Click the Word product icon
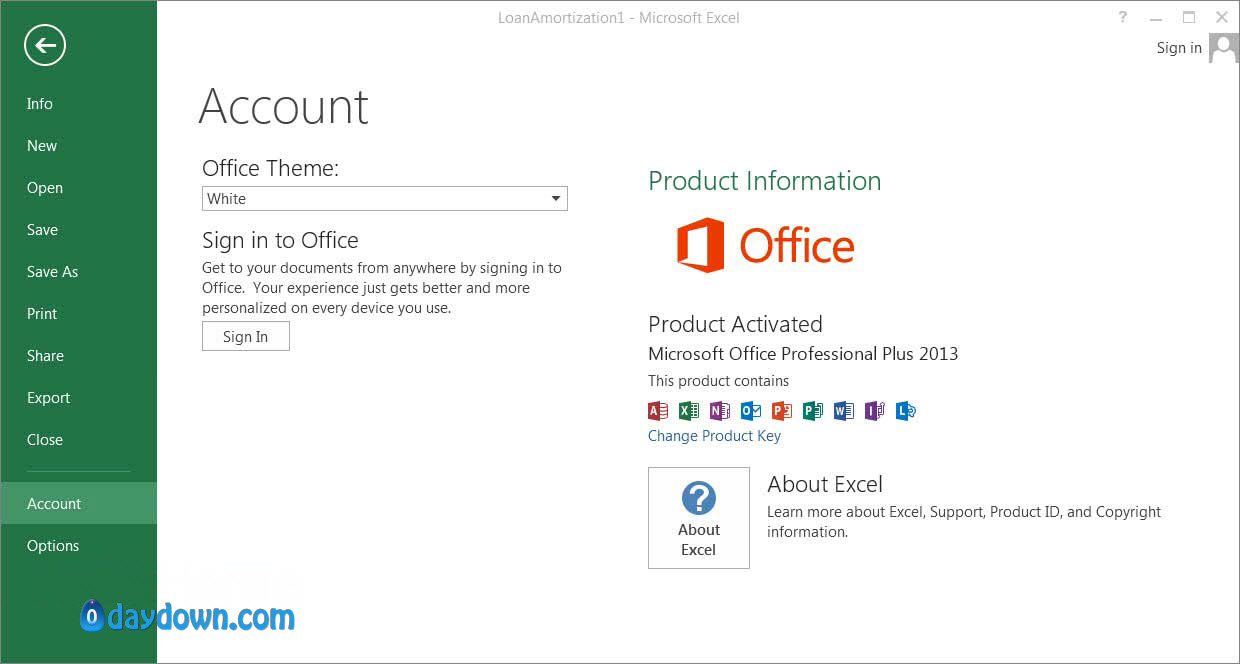1240x664 pixels. click(844, 410)
